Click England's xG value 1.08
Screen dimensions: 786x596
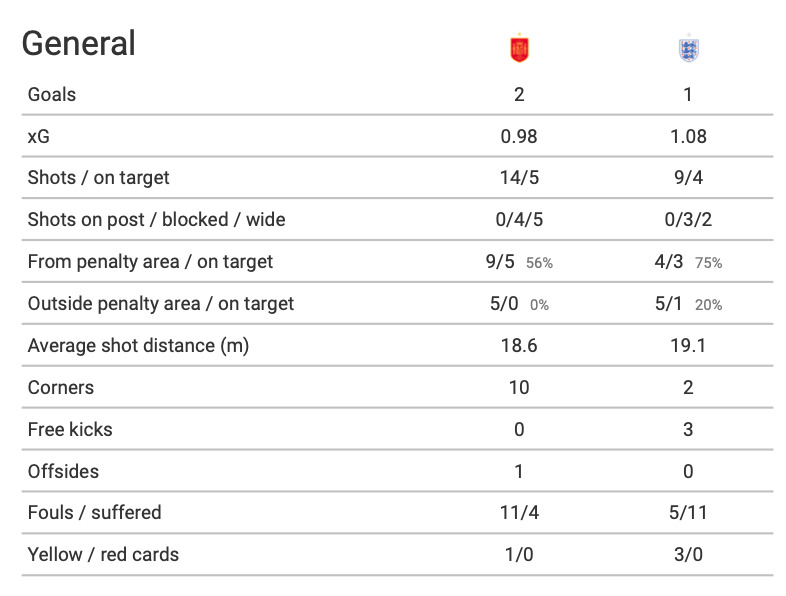point(688,137)
